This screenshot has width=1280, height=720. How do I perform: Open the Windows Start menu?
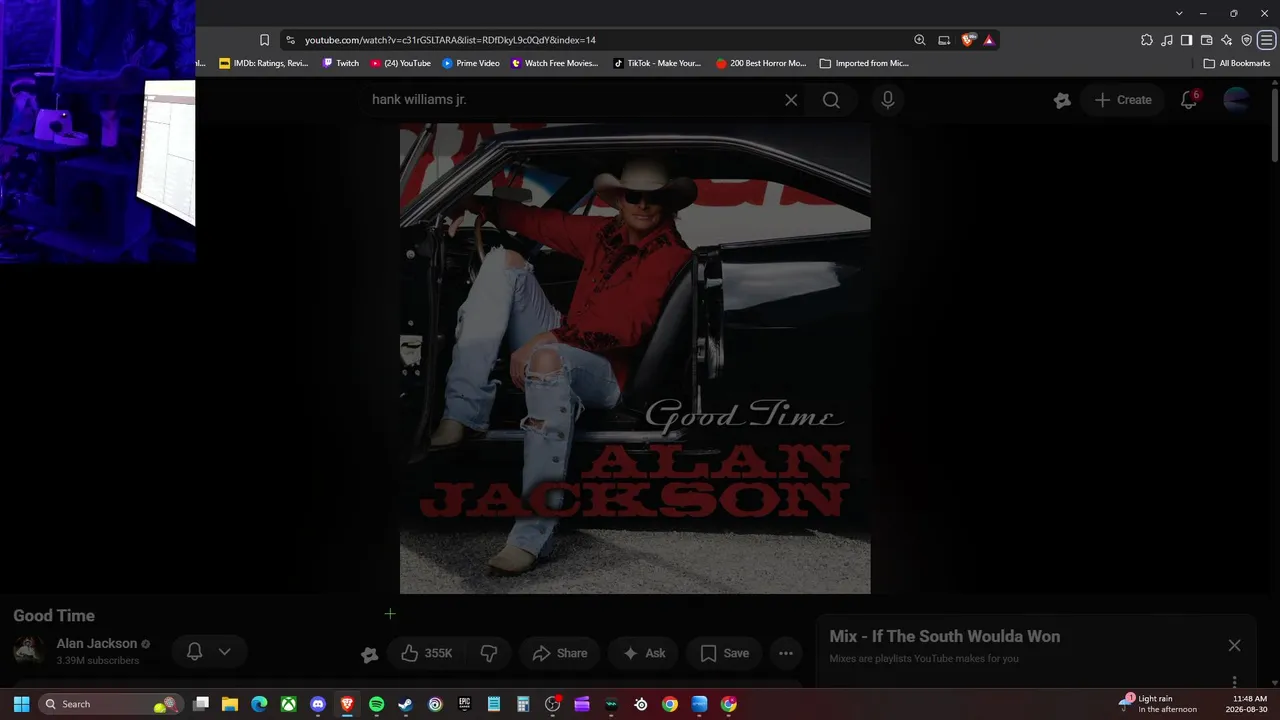(21, 704)
